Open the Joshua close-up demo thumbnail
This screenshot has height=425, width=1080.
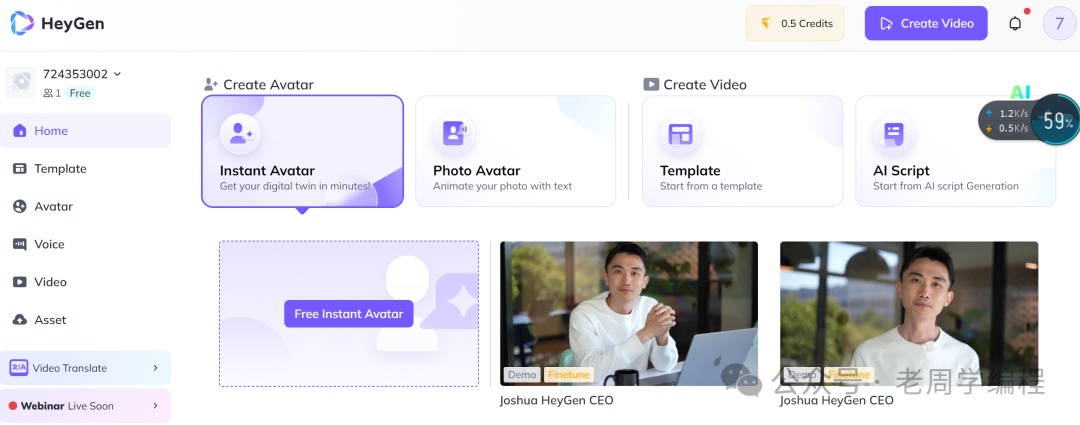point(909,313)
